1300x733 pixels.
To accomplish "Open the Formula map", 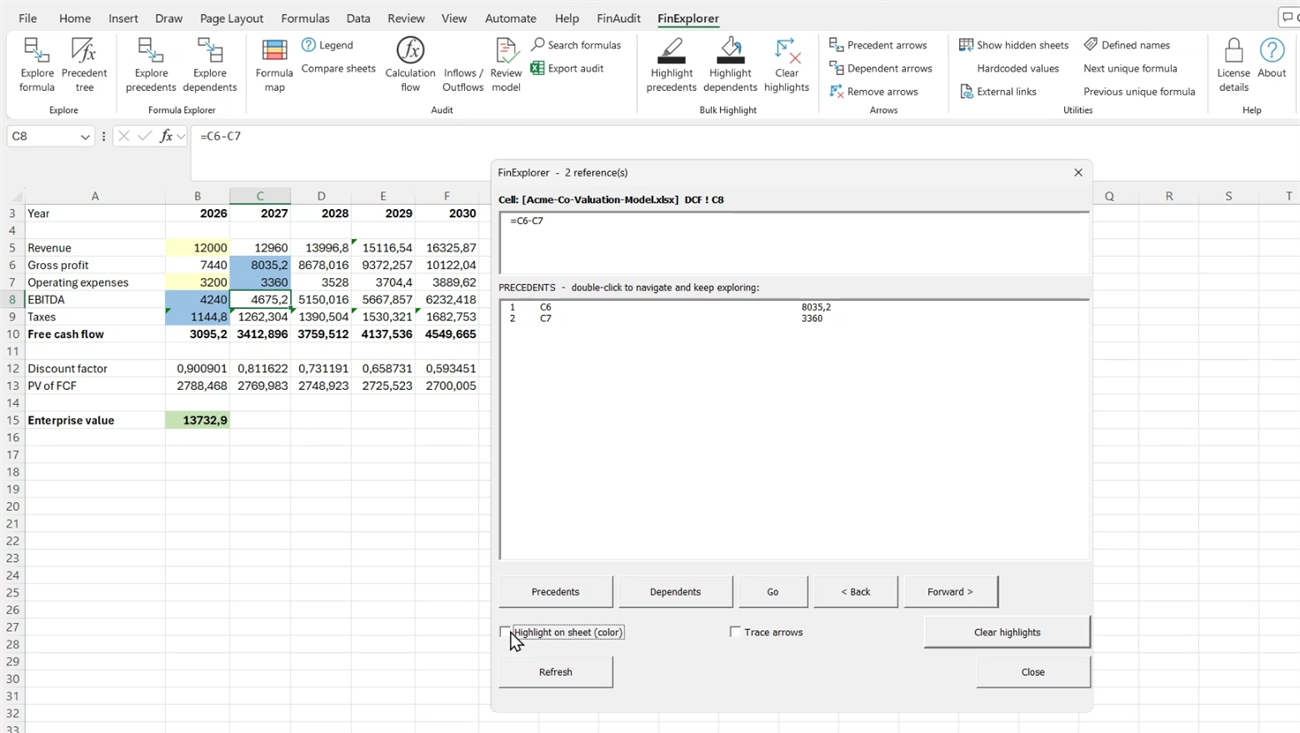I will click(274, 65).
